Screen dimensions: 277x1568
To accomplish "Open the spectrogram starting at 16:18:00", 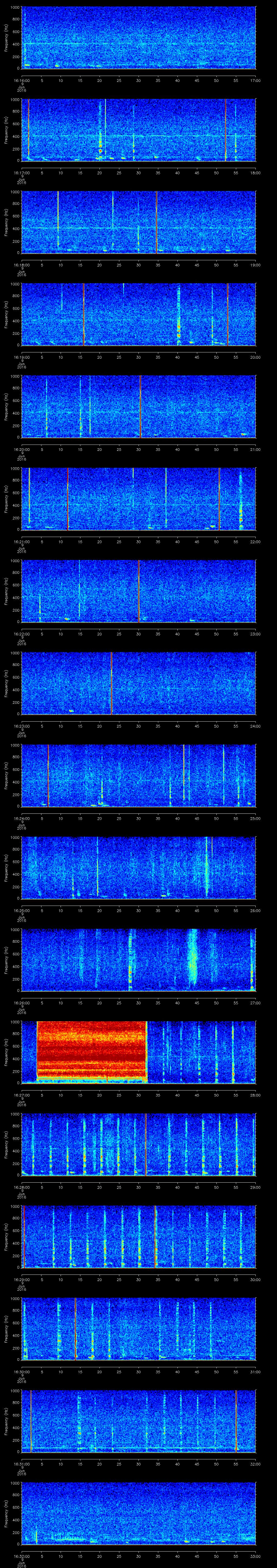I will pyautogui.click(x=138, y=222).
